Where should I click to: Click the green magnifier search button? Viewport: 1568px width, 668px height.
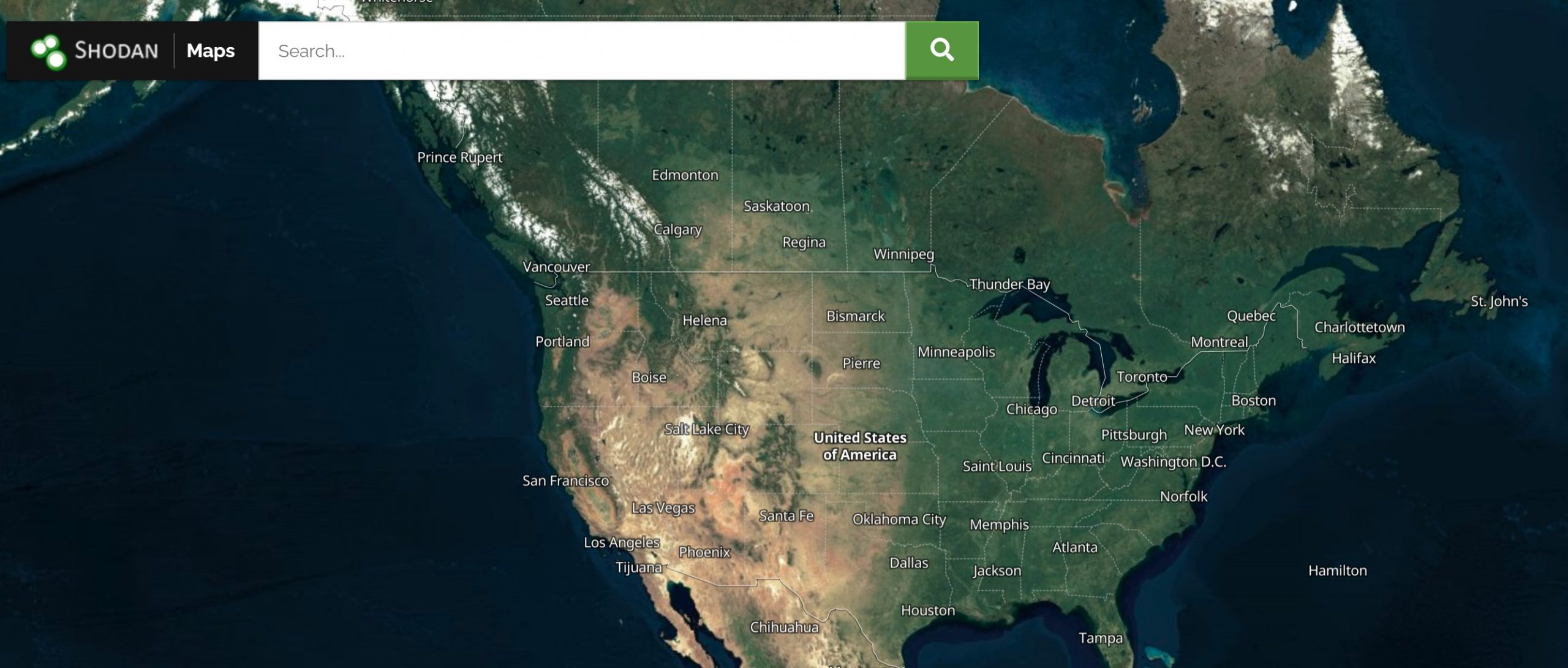pos(942,50)
